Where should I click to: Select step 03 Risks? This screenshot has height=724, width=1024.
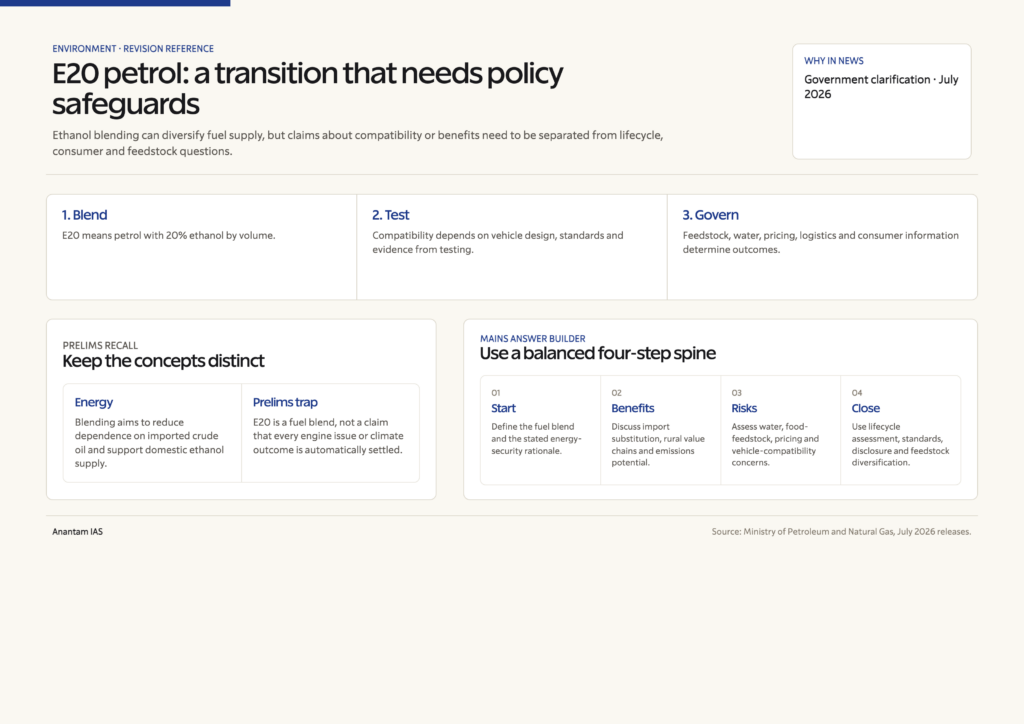(780, 430)
